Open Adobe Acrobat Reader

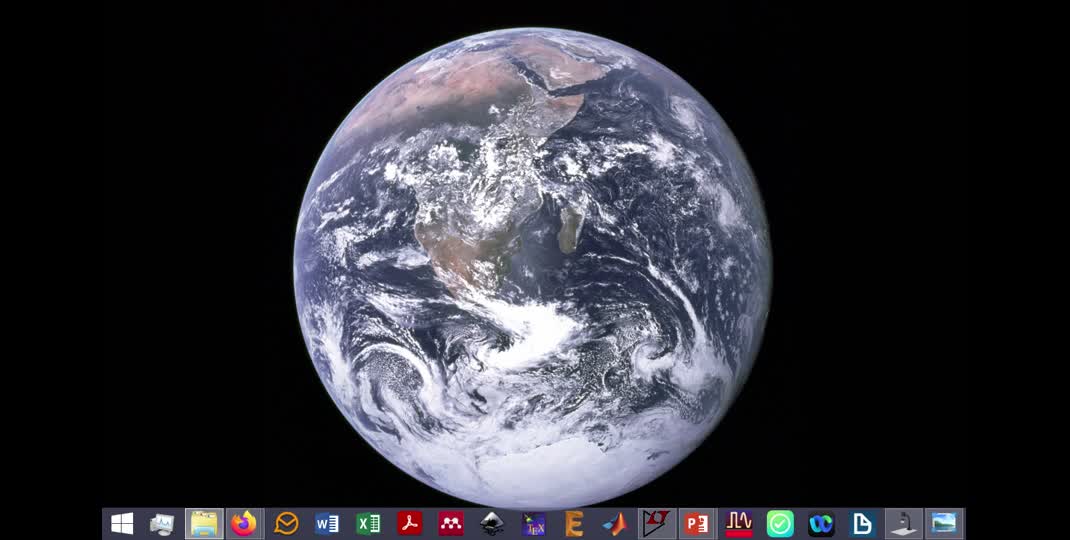pos(409,524)
